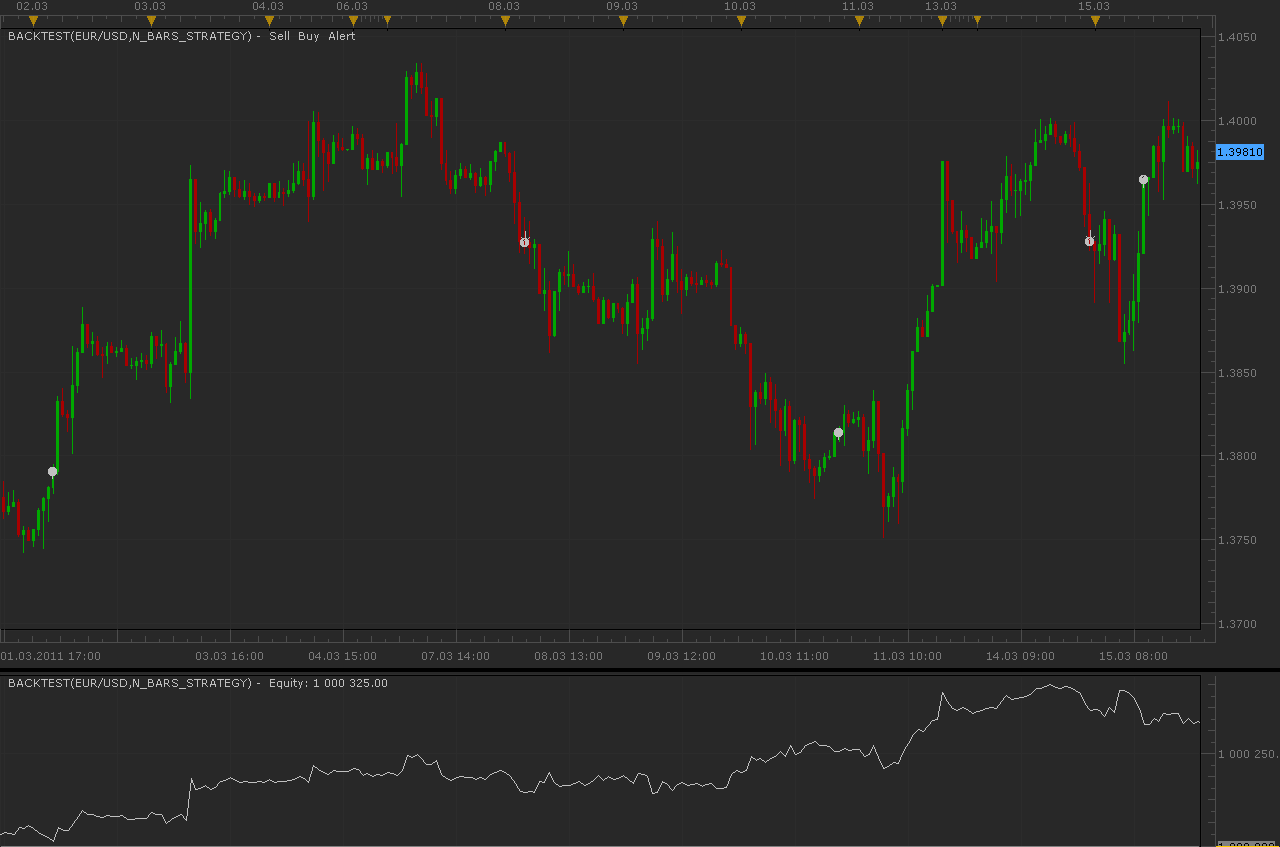The height and width of the screenshot is (847, 1280).
Task: Click the 1.4050 price axis label
Action: coord(1238,37)
